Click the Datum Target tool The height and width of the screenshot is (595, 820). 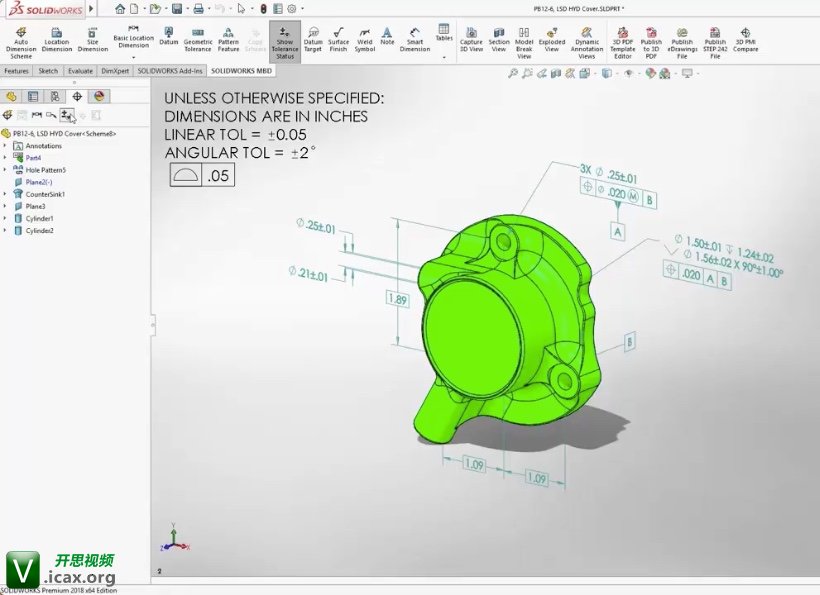(x=313, y=41)
